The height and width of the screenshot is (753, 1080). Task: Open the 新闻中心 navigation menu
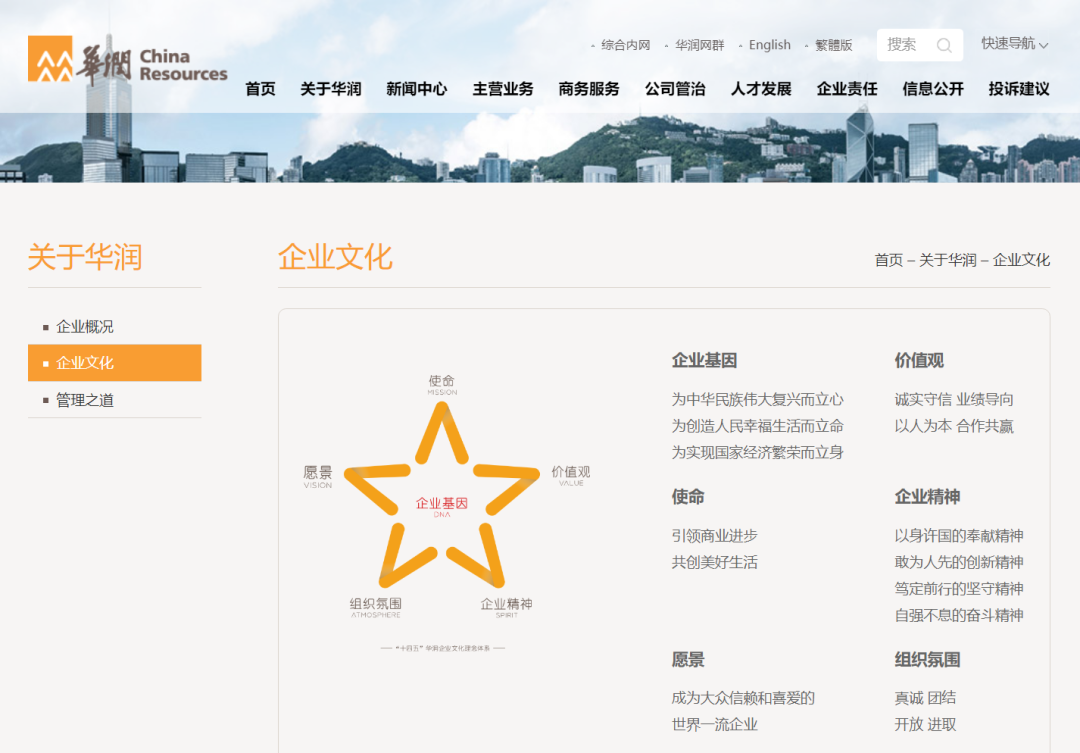417,89
